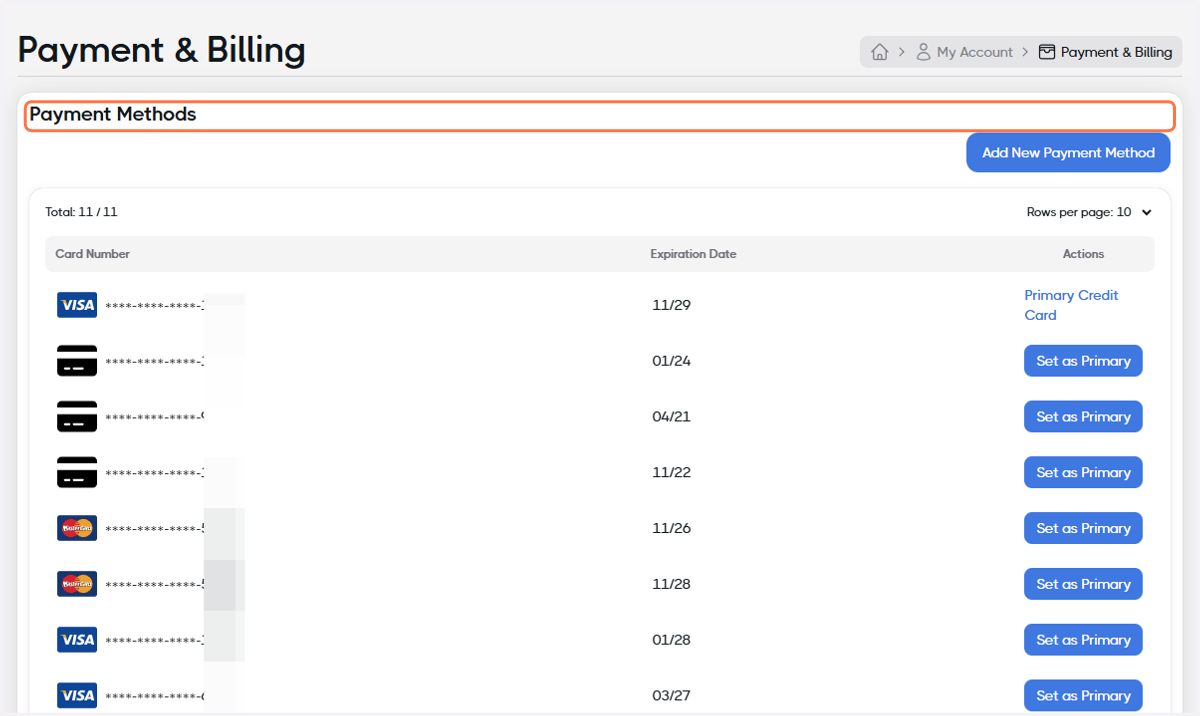Click the Payment & Billing breadcrumb icon
1200x716 pixels.
tap(1047, 52)
